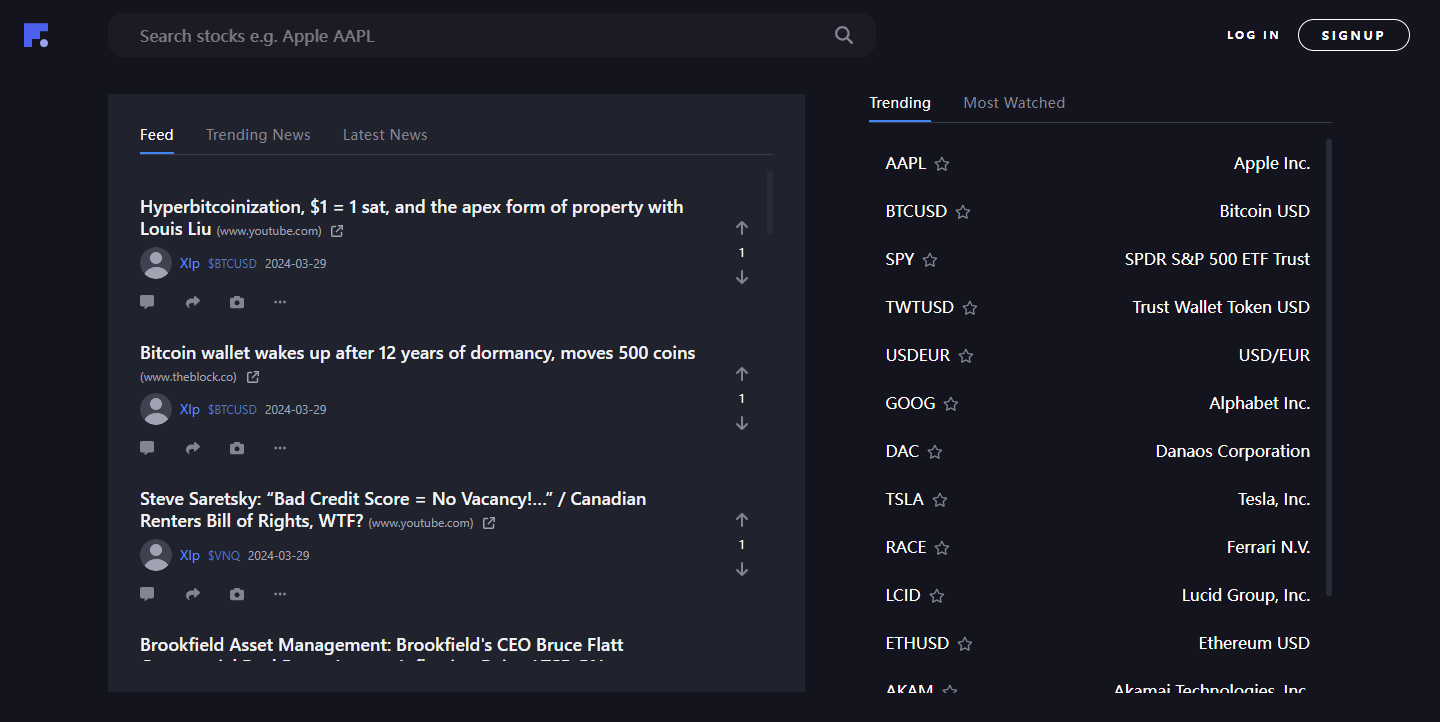Upvote the Bitcoin wallet wakes up post

[742, 374]
